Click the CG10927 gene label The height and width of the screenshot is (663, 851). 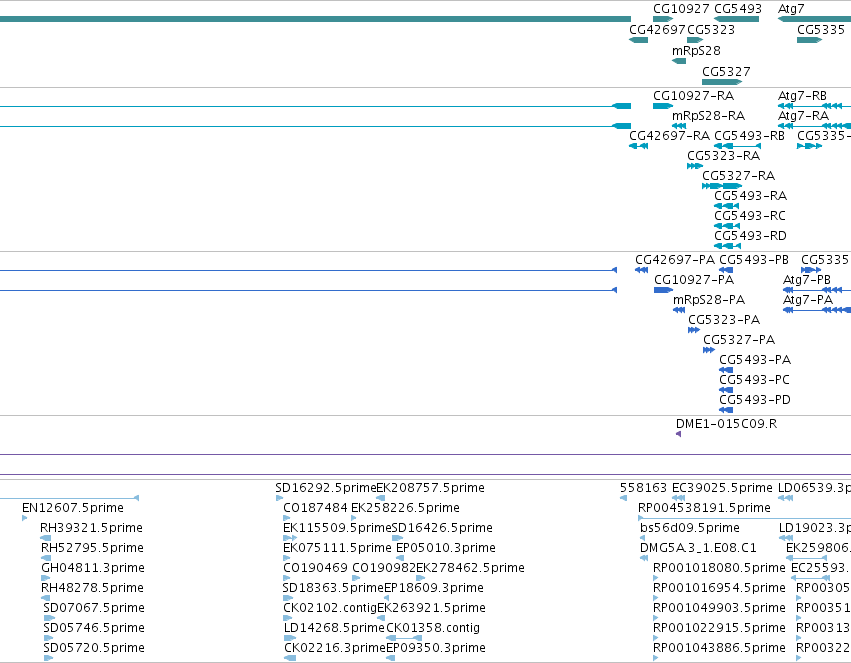click(681, 9)
